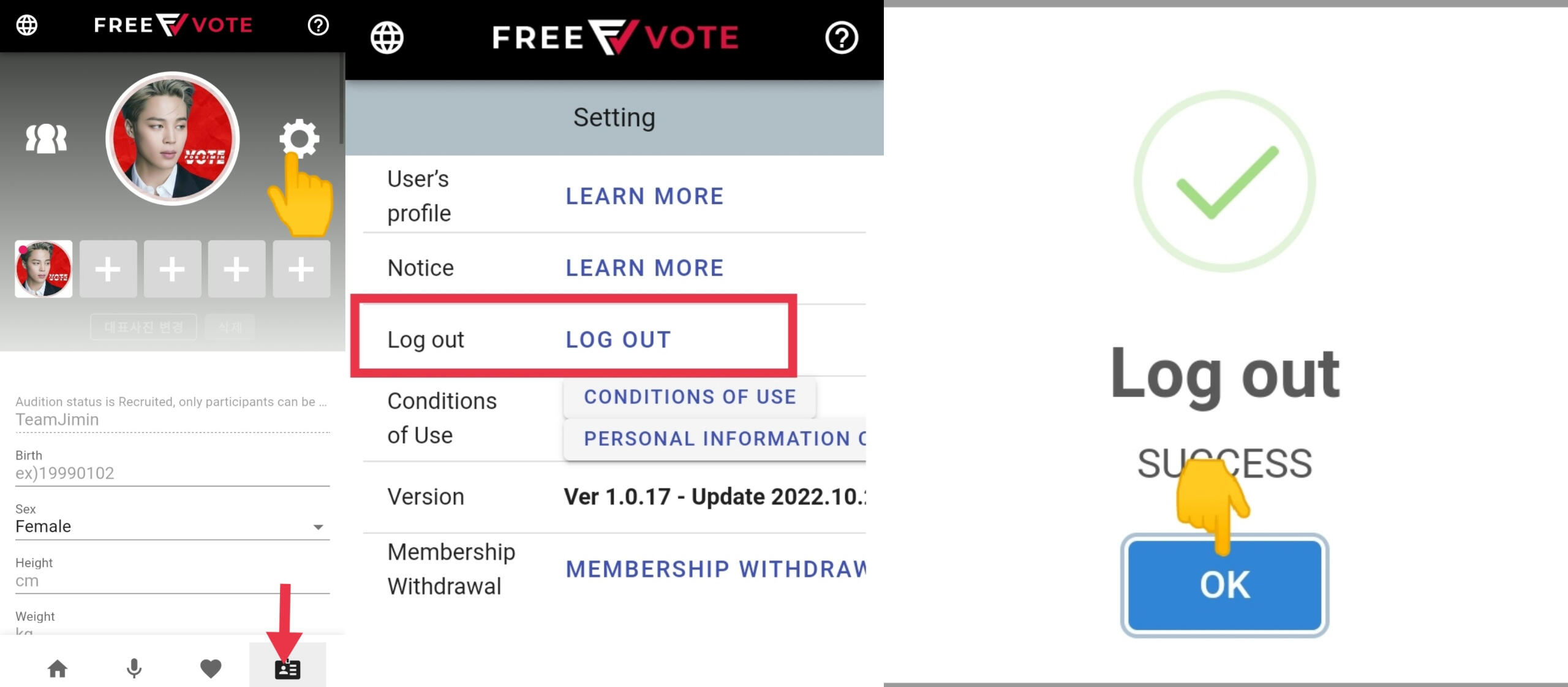1568x687 pixels.
Task: Open the microphone audition tab
Action: pyautogui.click(x=134, y=668)
